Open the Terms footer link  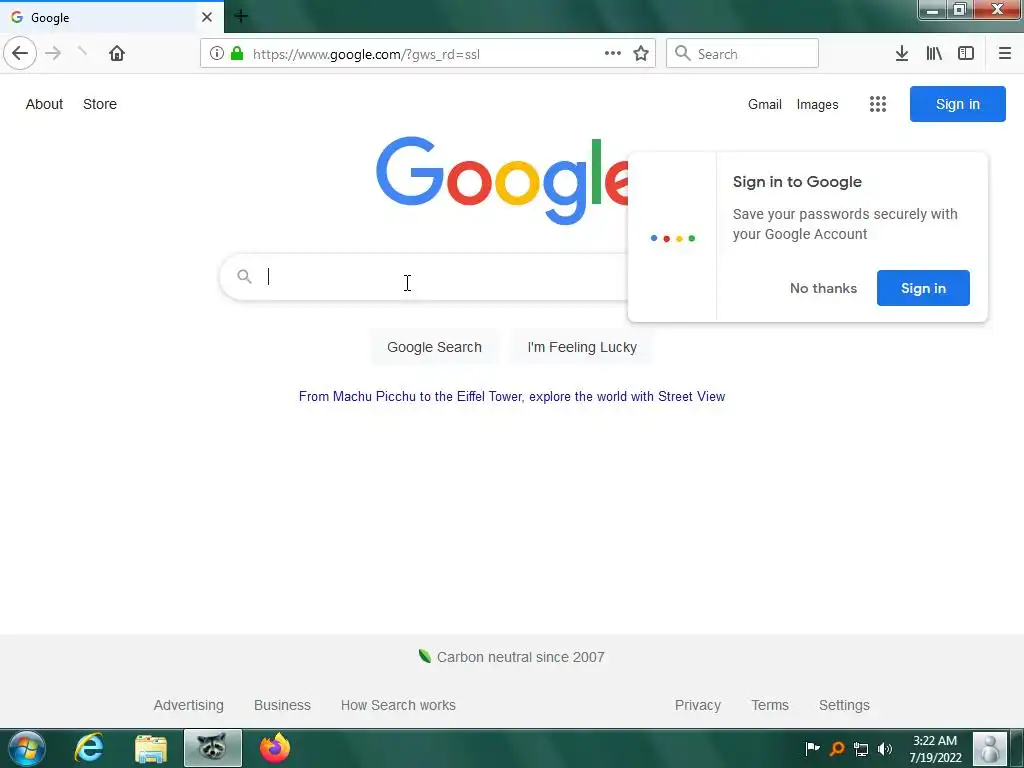click(x=770, y=705)
